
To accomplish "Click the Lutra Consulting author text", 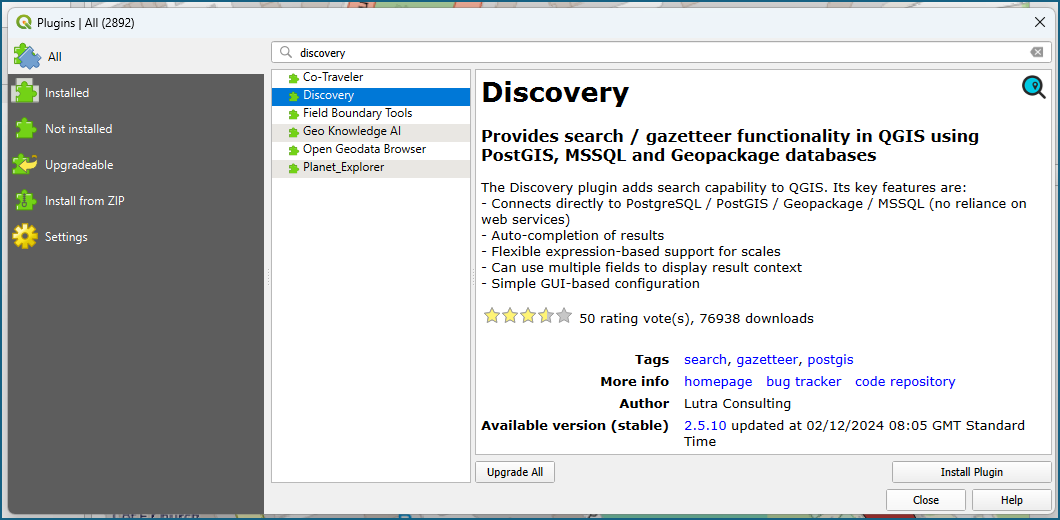I will 738,404.
